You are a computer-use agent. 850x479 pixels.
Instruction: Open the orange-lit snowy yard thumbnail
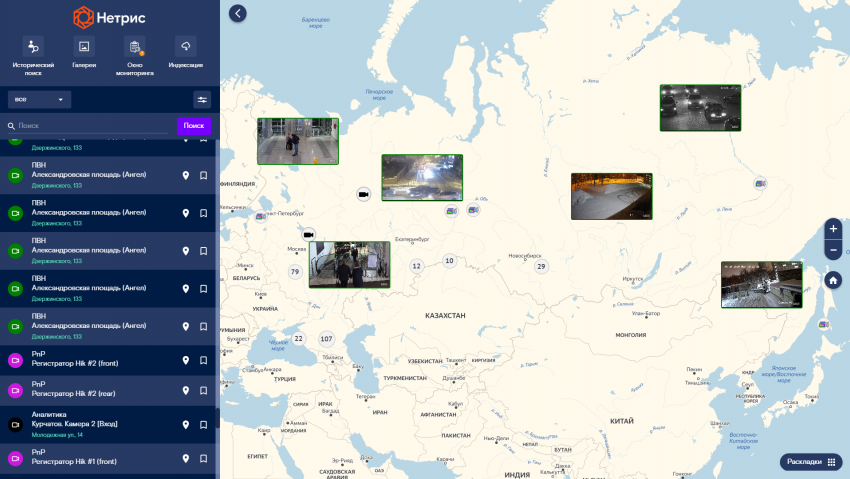(611, 196)
